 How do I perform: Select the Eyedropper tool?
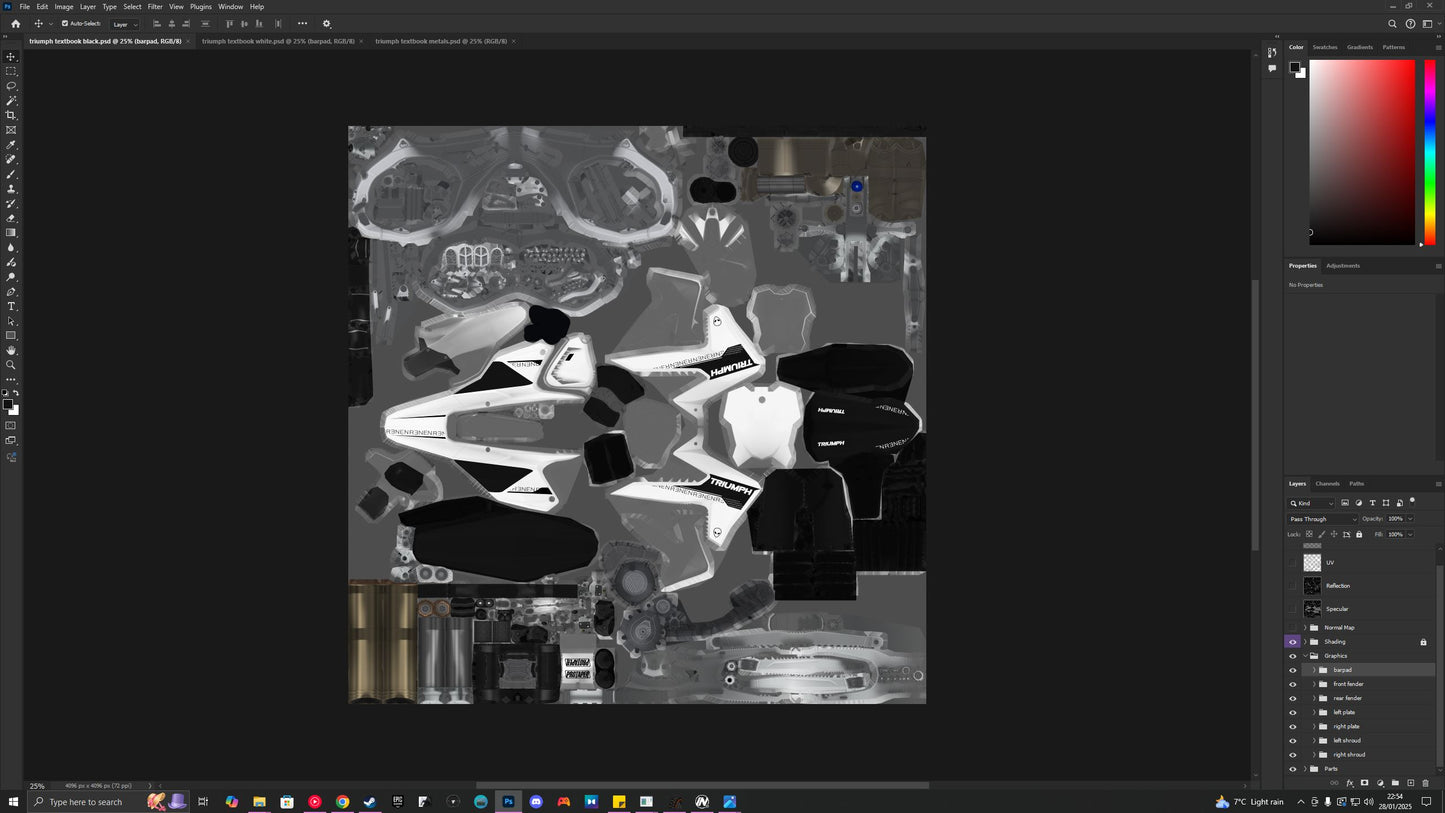pos(11,145)
